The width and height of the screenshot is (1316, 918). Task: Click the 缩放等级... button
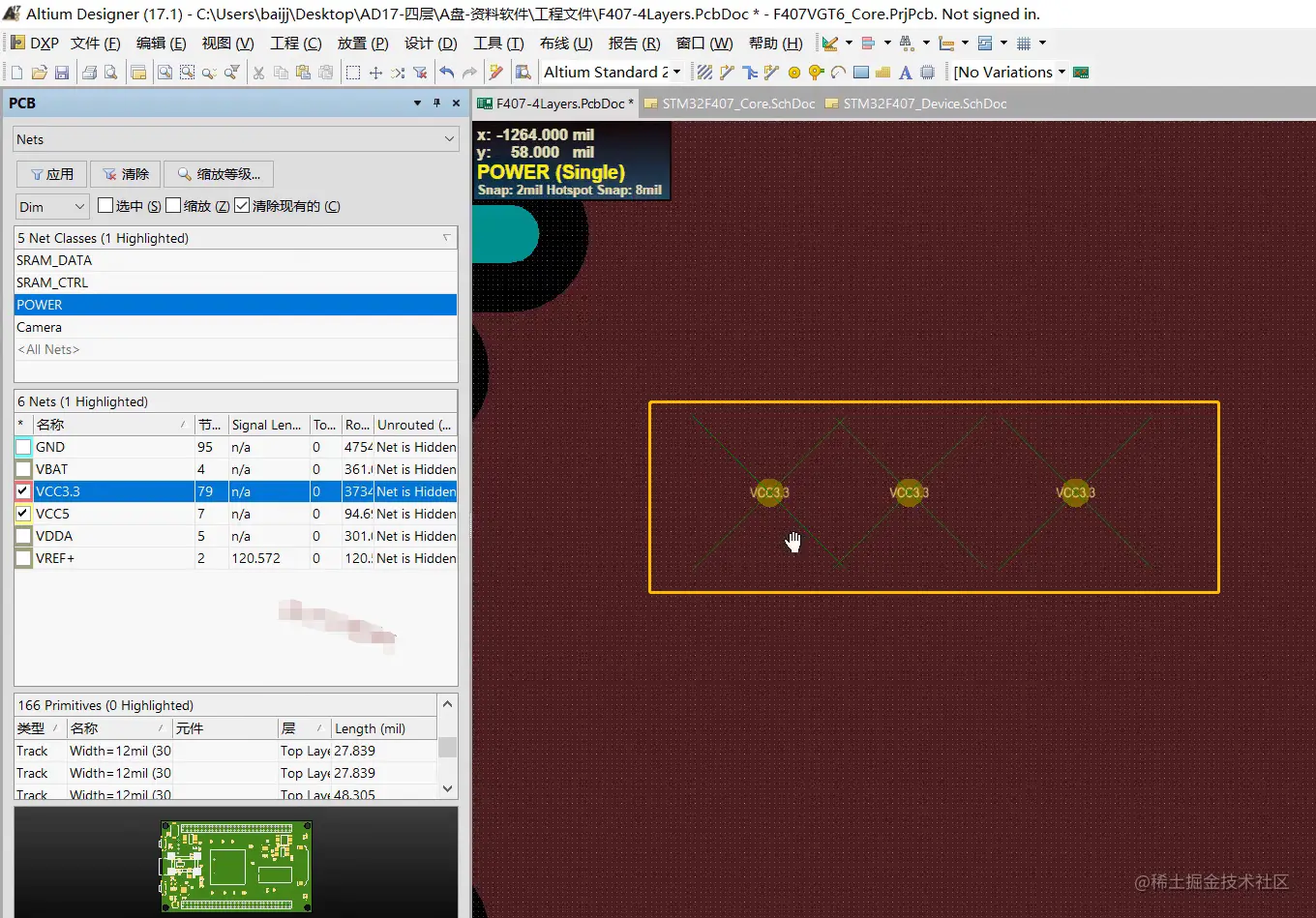[219, 174]
